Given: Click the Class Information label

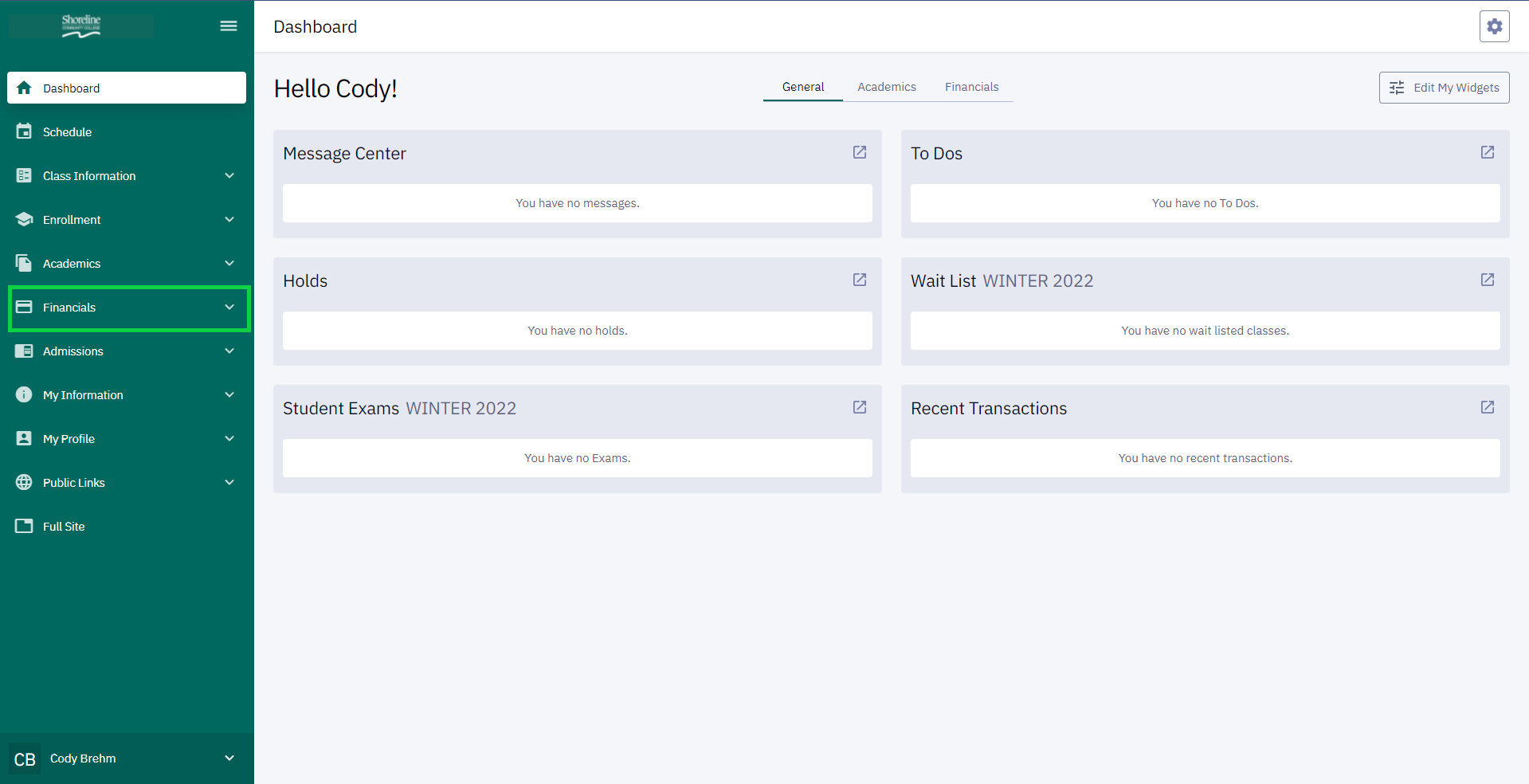Looking at the screenshot, I should pos(89,176).
